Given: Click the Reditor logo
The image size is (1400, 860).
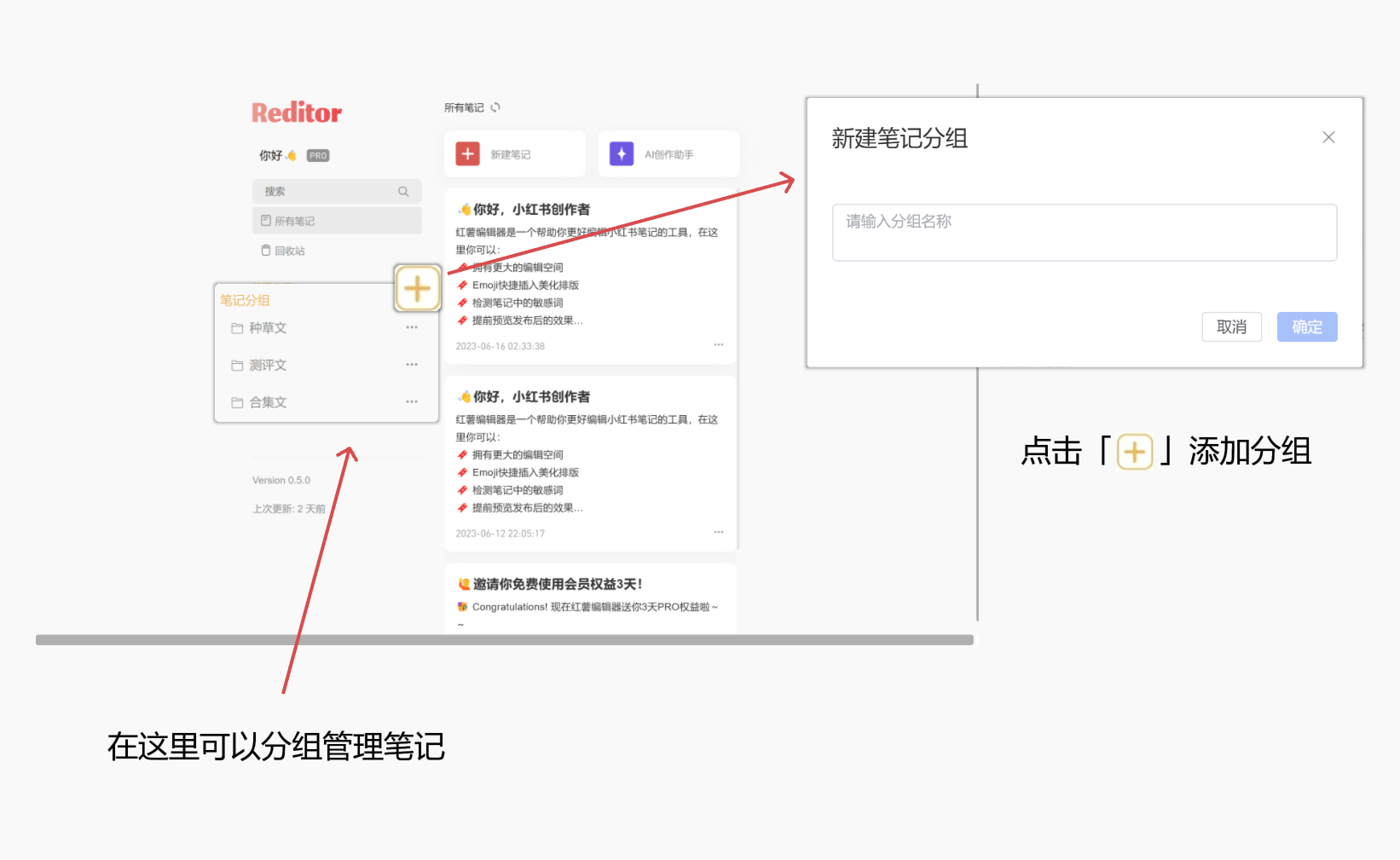Looking at the screenshot, I should coord(297,113).
